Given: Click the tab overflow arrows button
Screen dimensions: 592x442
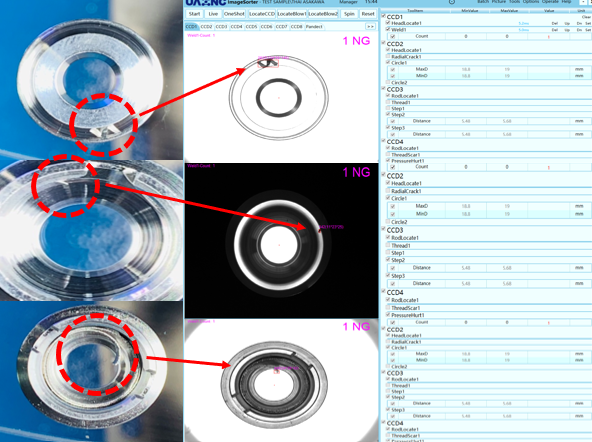Looking at the screenshot, I should tap(370, 27).
